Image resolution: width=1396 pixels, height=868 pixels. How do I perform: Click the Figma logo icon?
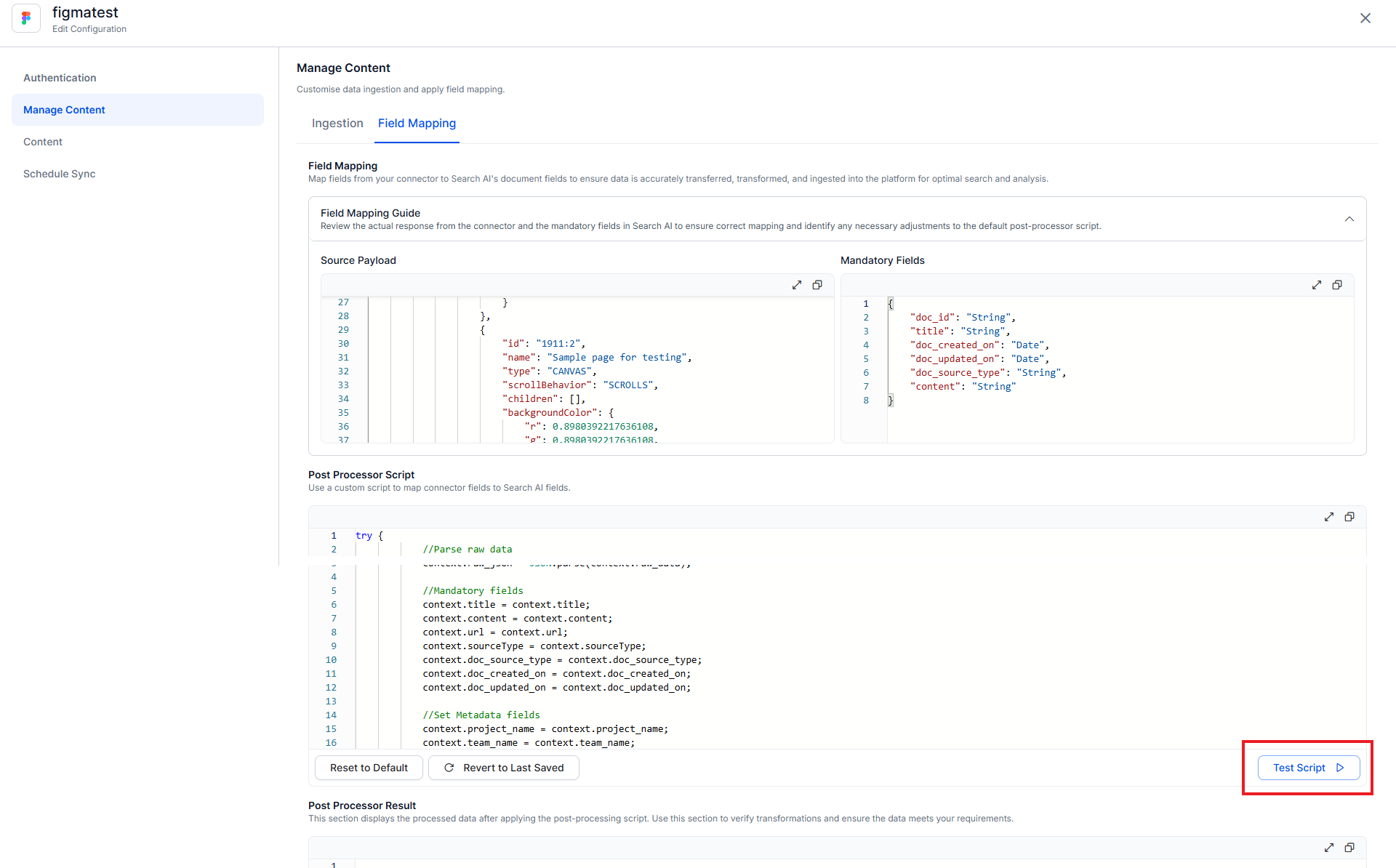click(26, 19)
